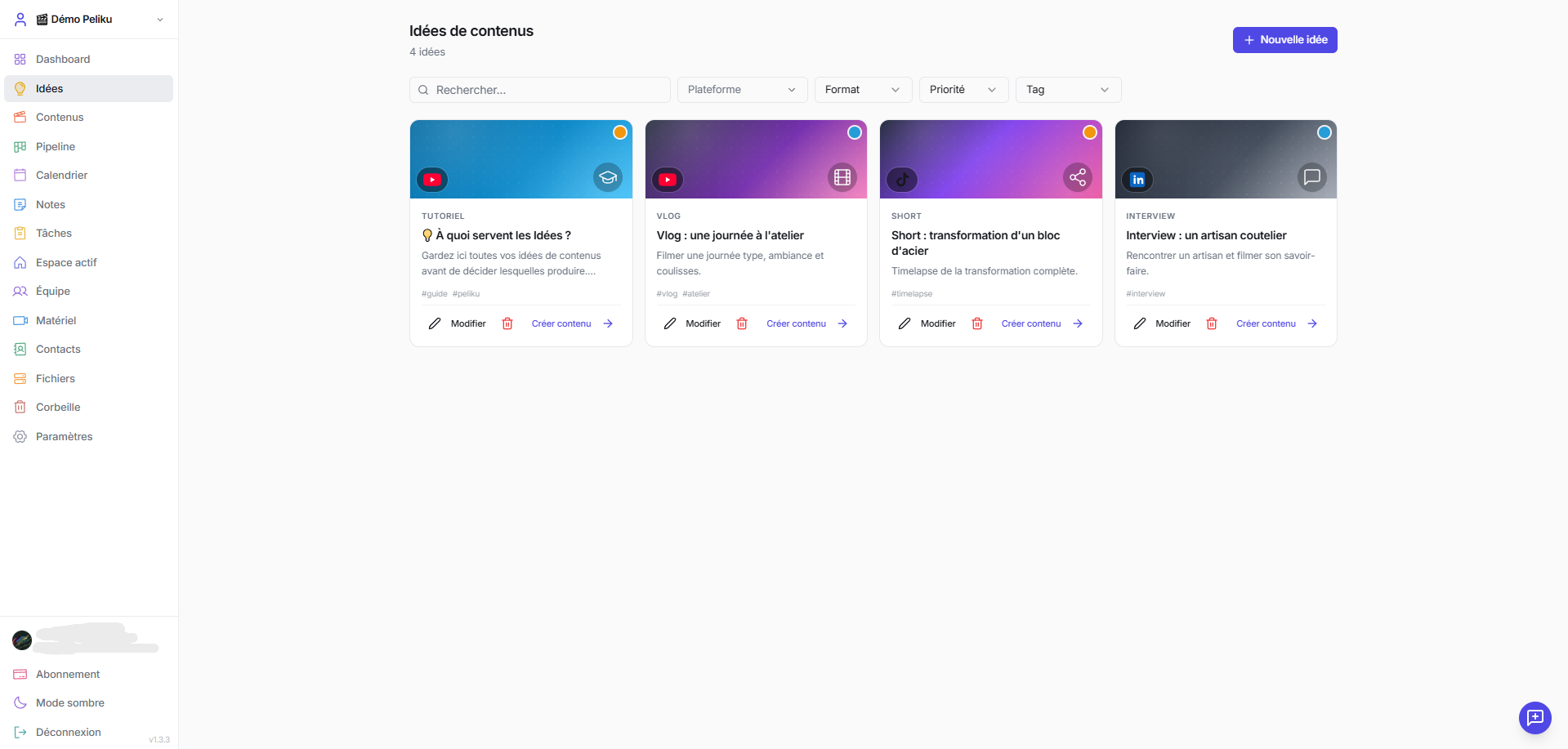Open the Tag filter dropdown
The width and height of the screenshot is (1568, 749).
1068,90
